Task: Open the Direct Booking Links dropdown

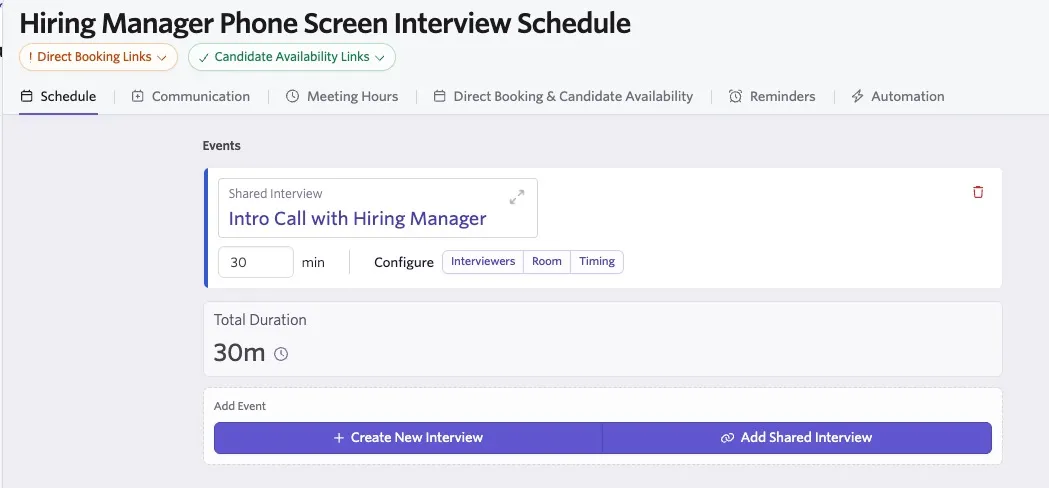Action: 98,57
